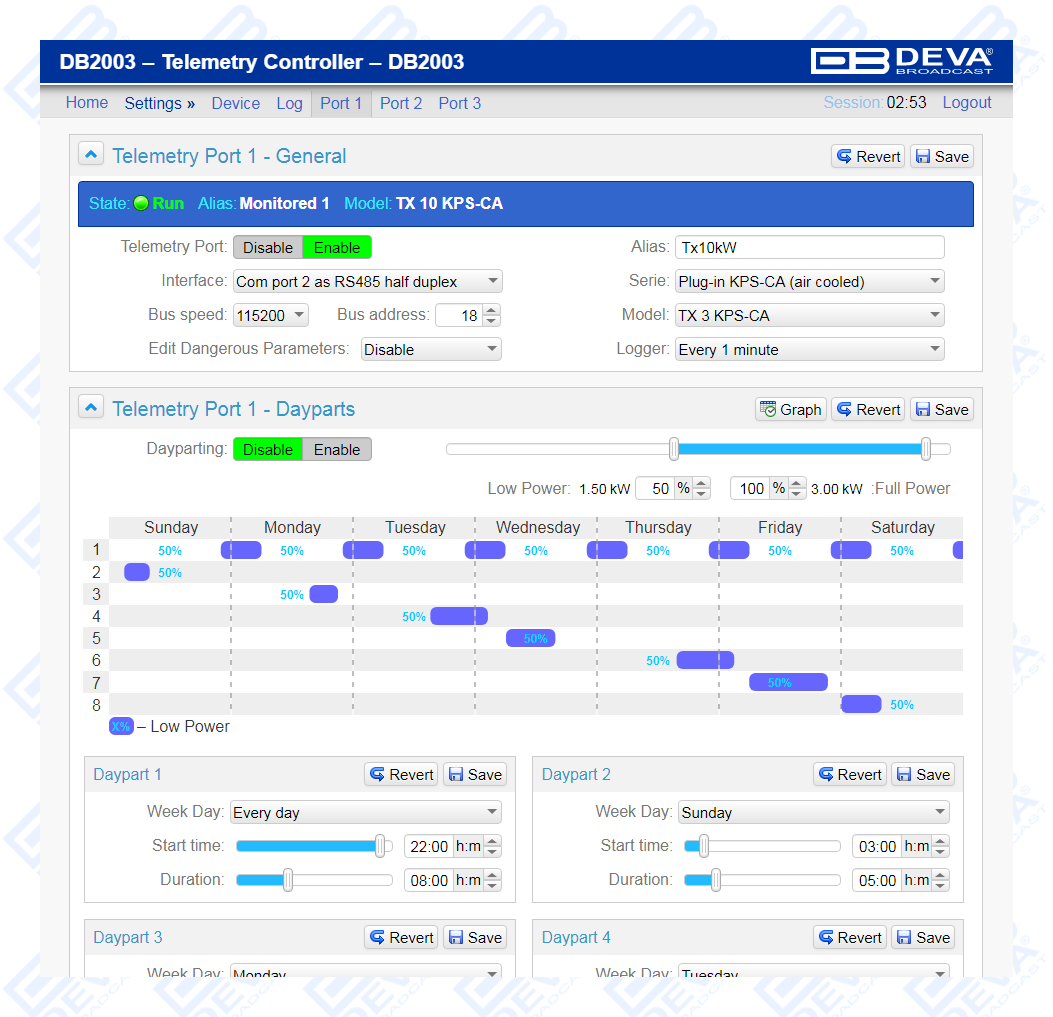1053x1017 pixels.
Task: Select the Telemetry Port Enable option
Action: point(337,247)
